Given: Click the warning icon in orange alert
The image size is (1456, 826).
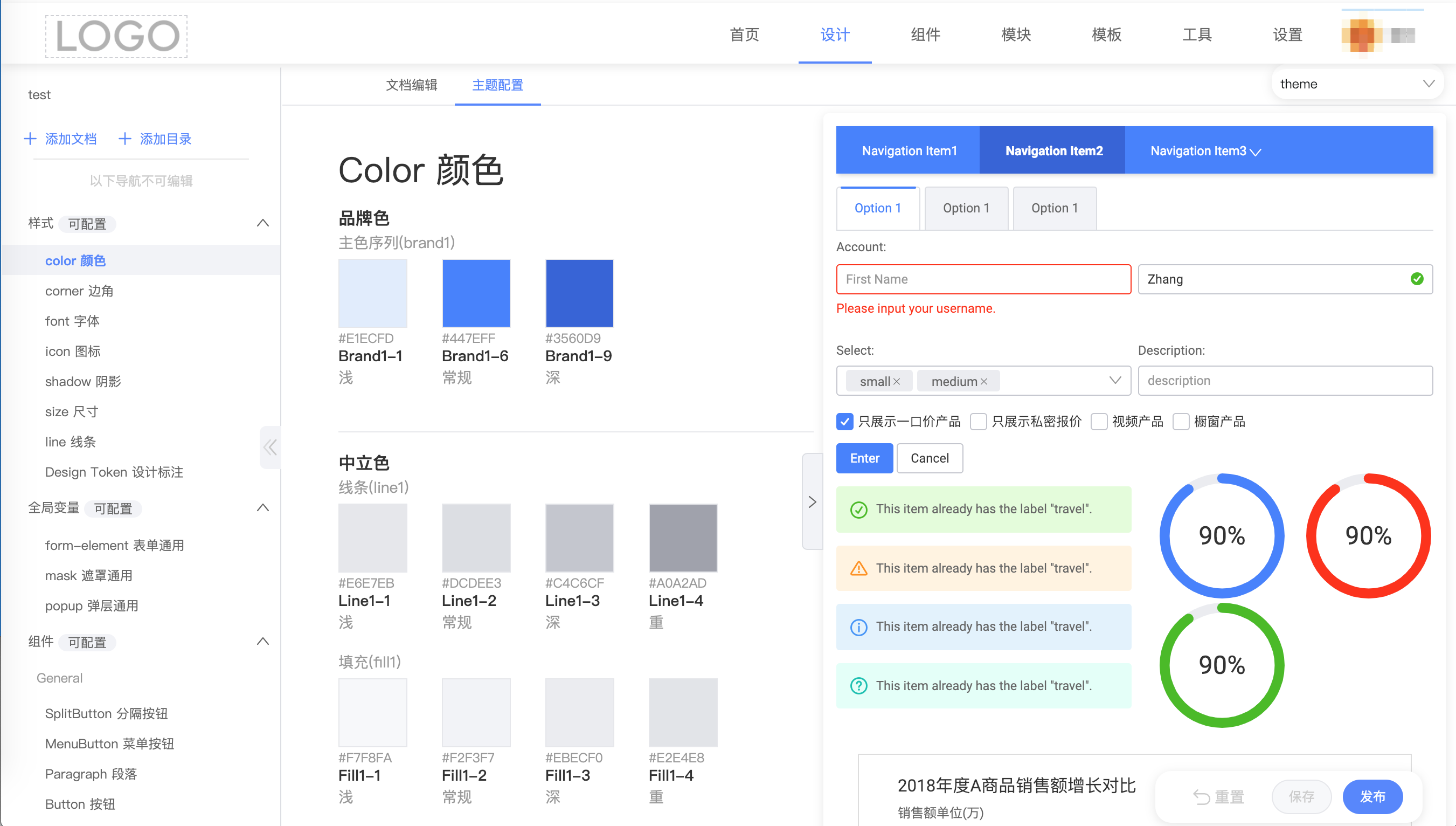Looking at the screenshot, I should click(859, 568).
